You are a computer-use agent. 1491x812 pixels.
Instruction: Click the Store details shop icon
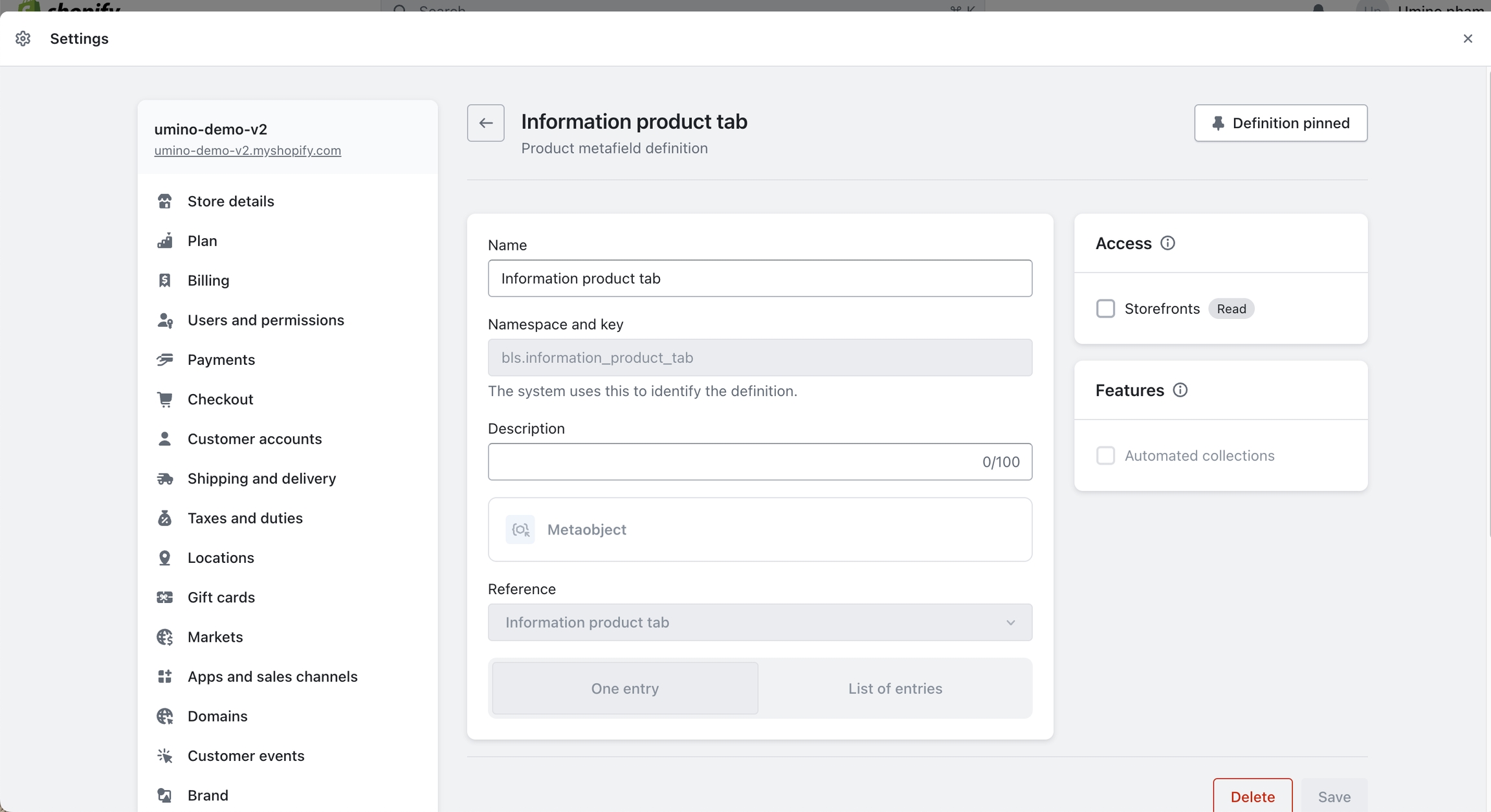[x=165, y=201]
